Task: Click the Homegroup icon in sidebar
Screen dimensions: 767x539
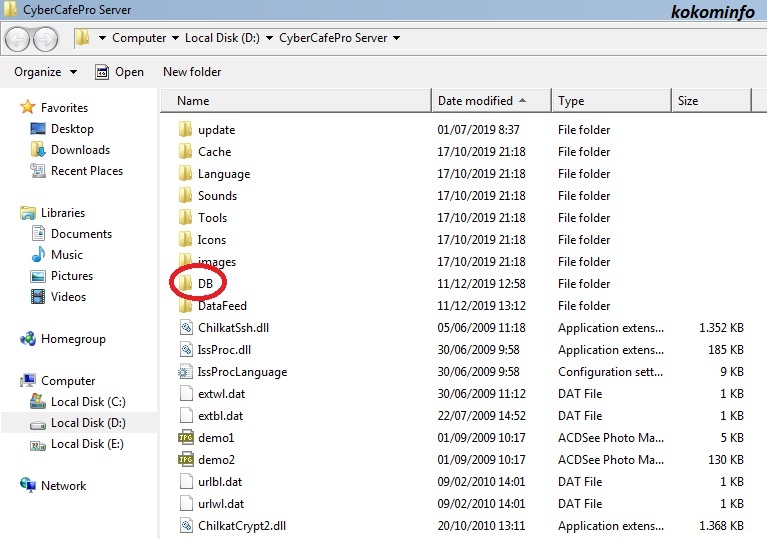Action: pyautogui.click(x=28, y=338)
